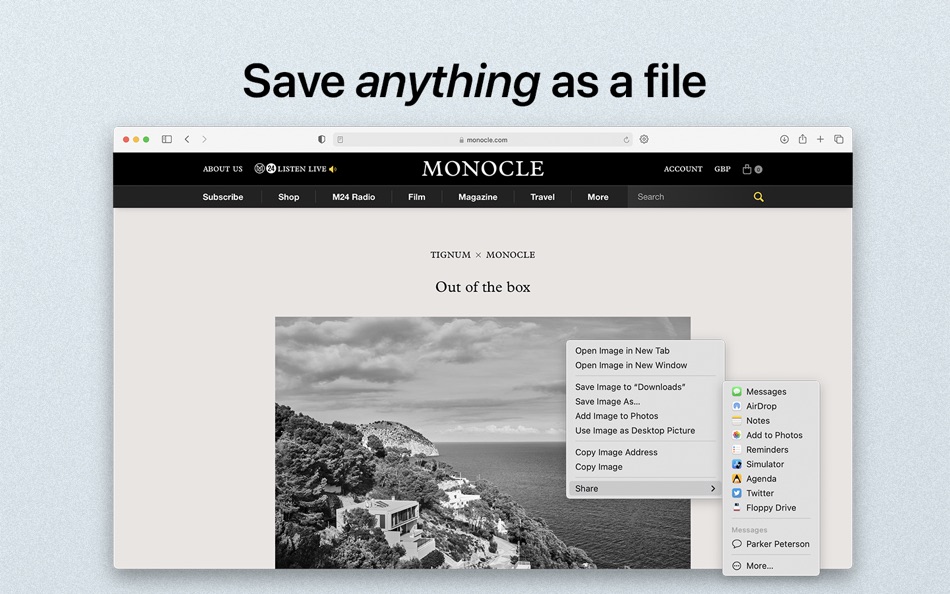950x594 pixels.
Task: Click the extension gear icon beside address bar
Action: coord(644,139)
